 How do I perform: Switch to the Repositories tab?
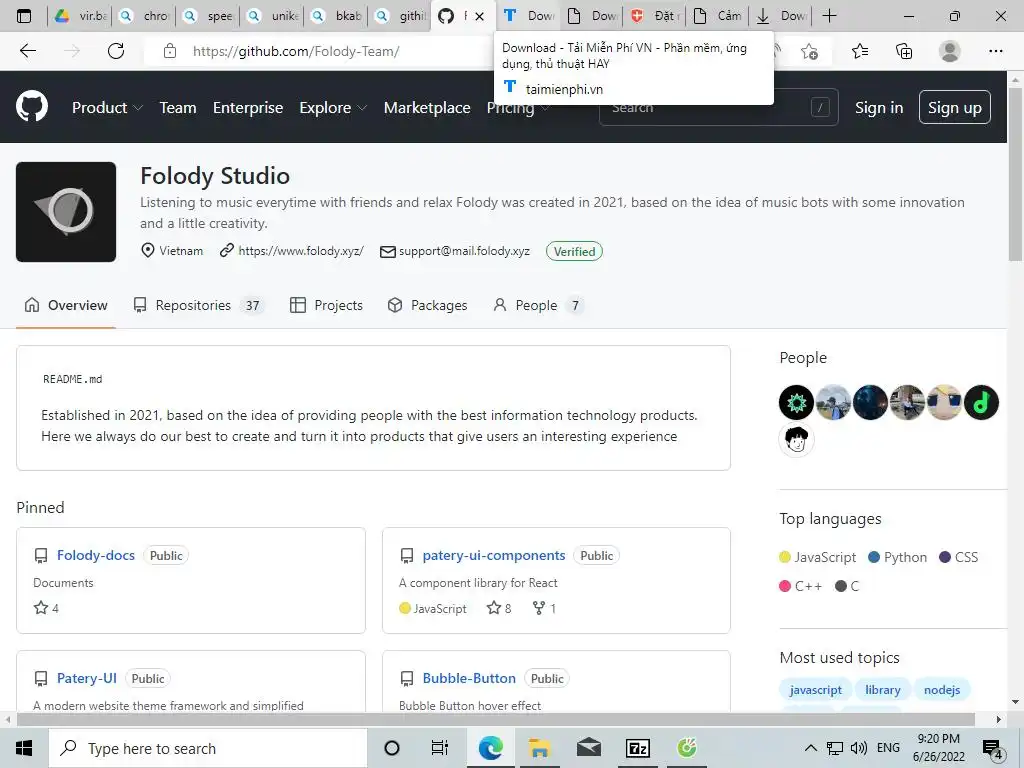(x=198, y=305)
